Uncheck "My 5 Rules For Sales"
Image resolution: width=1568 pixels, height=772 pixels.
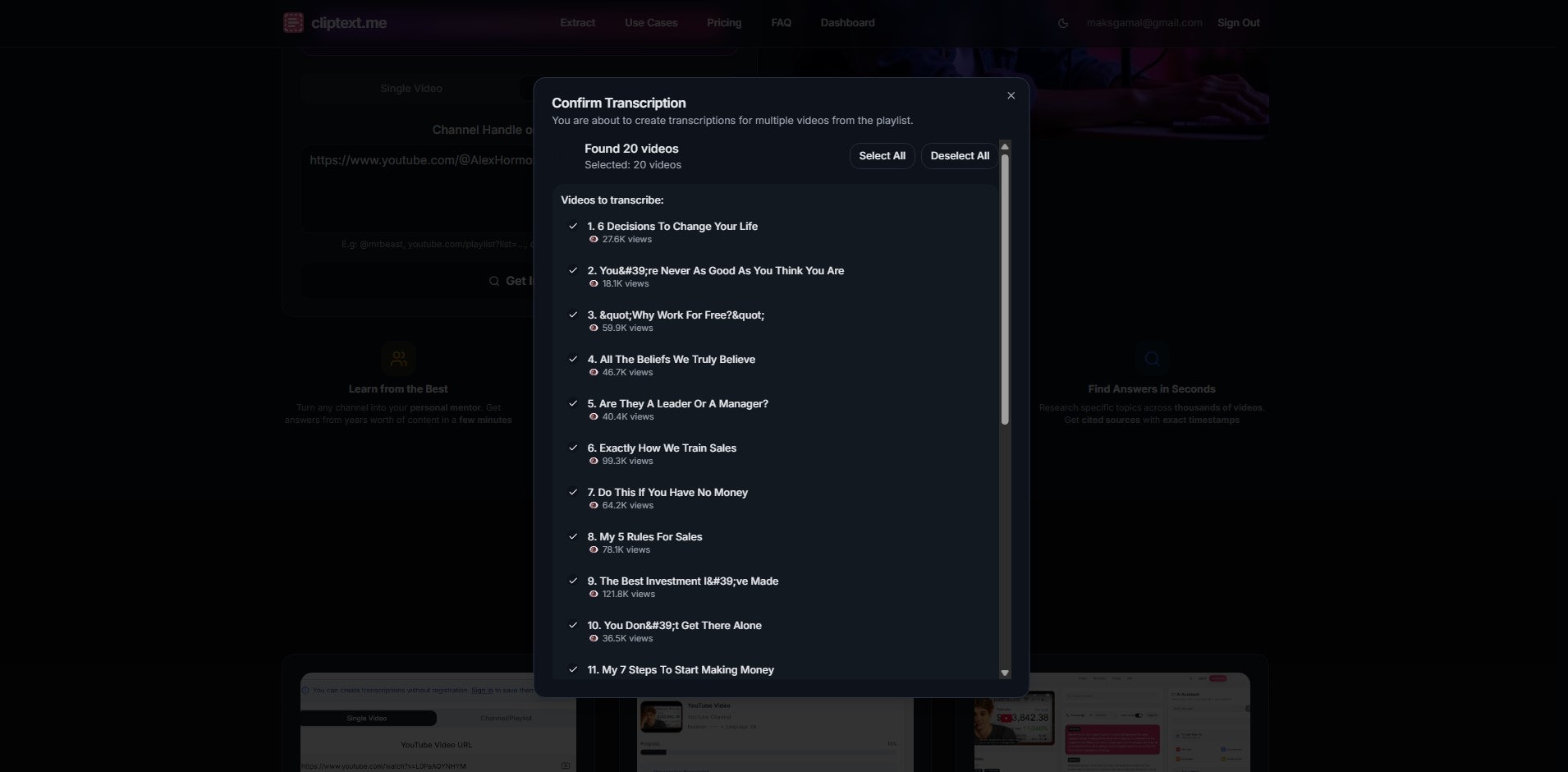point(573,536)
